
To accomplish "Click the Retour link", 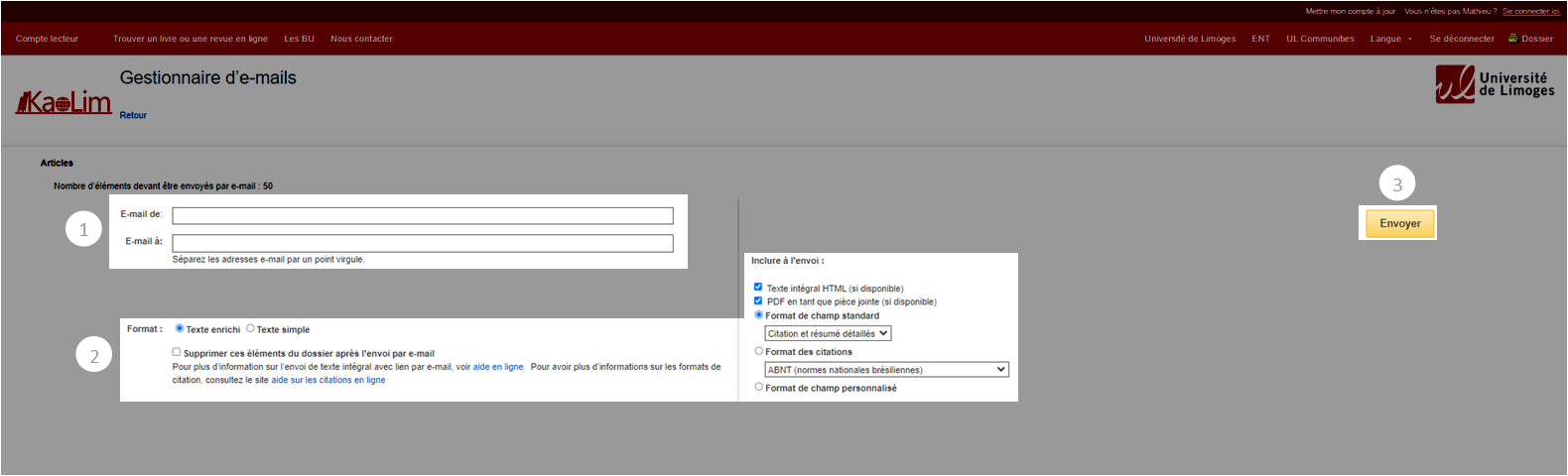I will click(x=133, y=115).
